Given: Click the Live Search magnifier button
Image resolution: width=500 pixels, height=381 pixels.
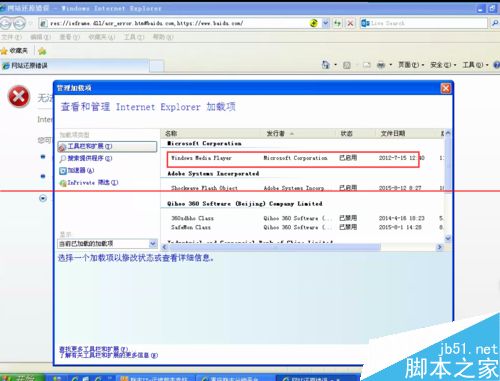Looking at the screenshot, I should pos(495,23).
